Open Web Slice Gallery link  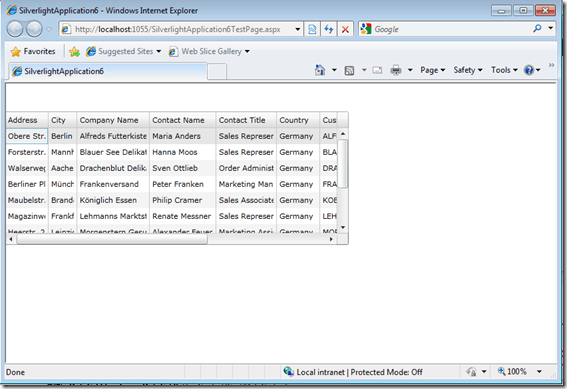209,51
